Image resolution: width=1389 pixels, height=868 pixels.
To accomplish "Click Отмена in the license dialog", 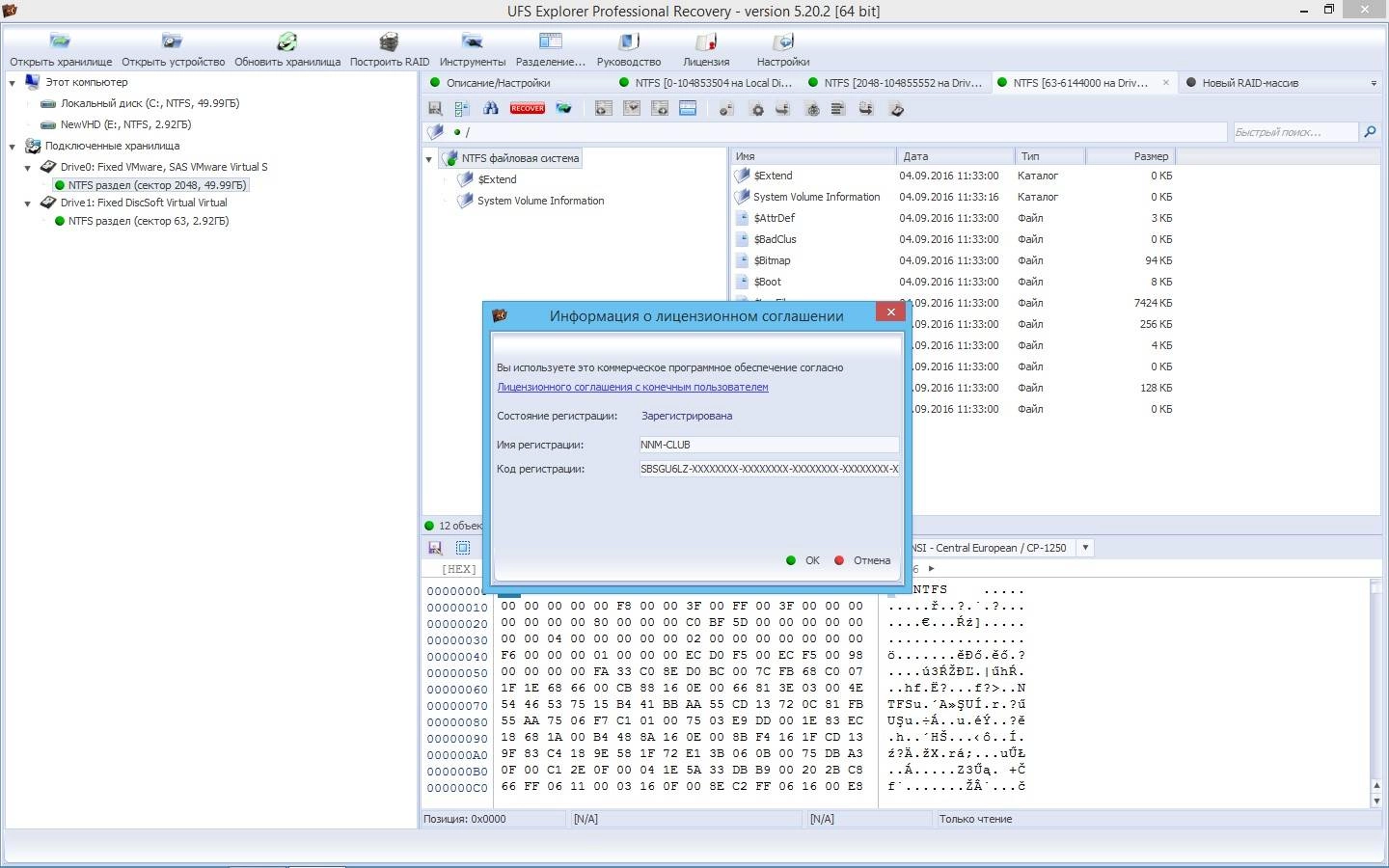I will tap(862, 560).
